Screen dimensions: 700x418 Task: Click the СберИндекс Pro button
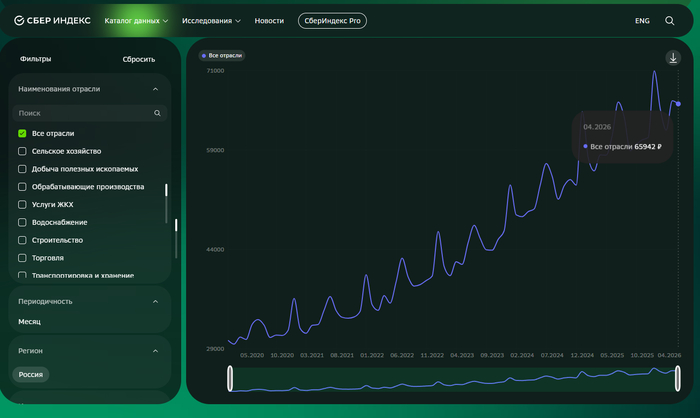point(332,21)
